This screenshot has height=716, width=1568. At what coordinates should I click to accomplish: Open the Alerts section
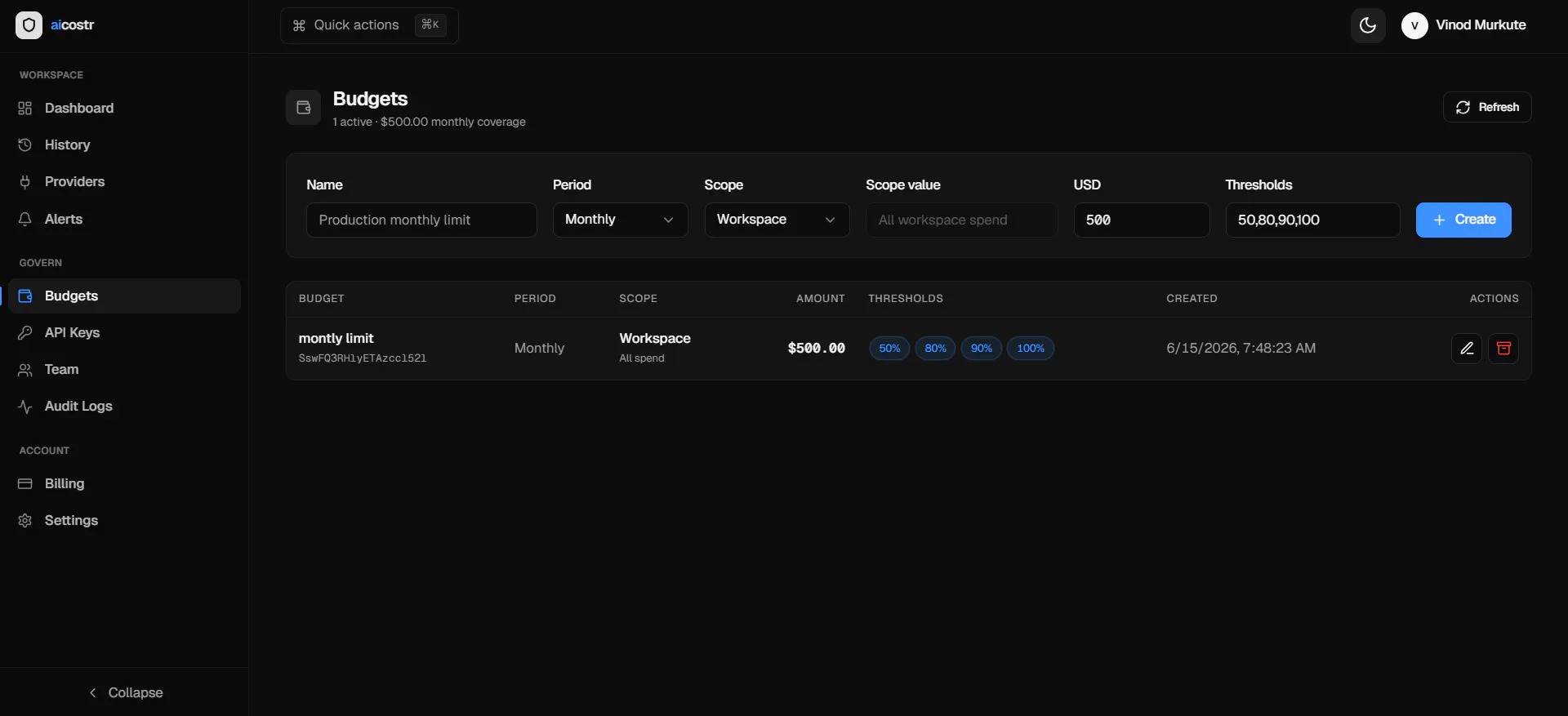[124, 219]
